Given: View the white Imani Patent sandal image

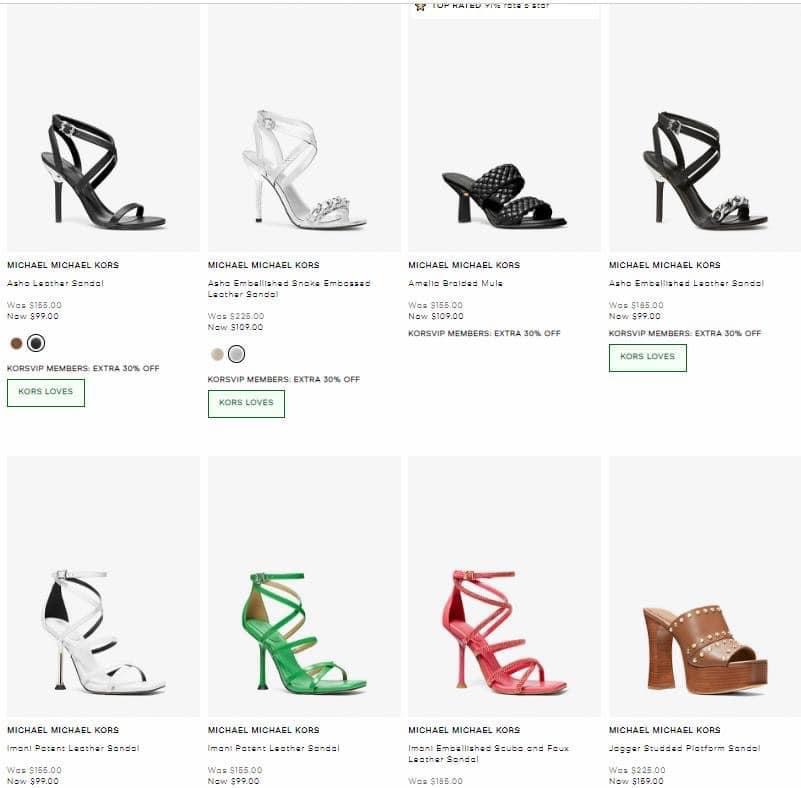Looking at the screenshot, I should [x=103, y=632].
